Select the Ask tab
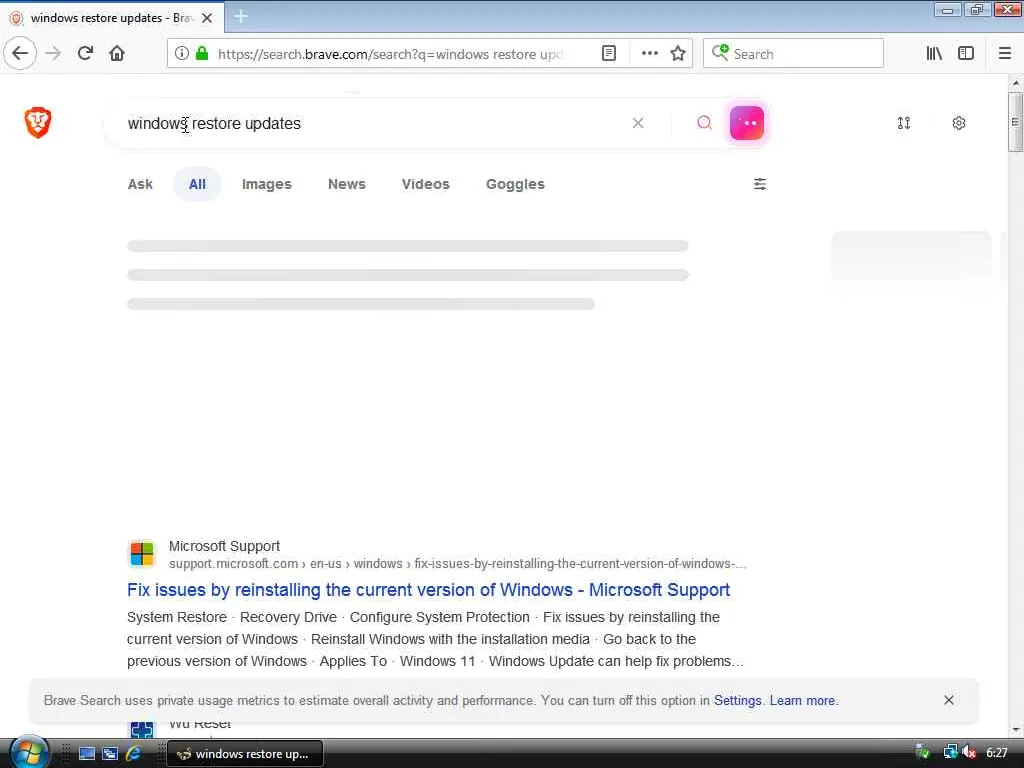This screenshot has width=1024, height=768. coord(140,184)
